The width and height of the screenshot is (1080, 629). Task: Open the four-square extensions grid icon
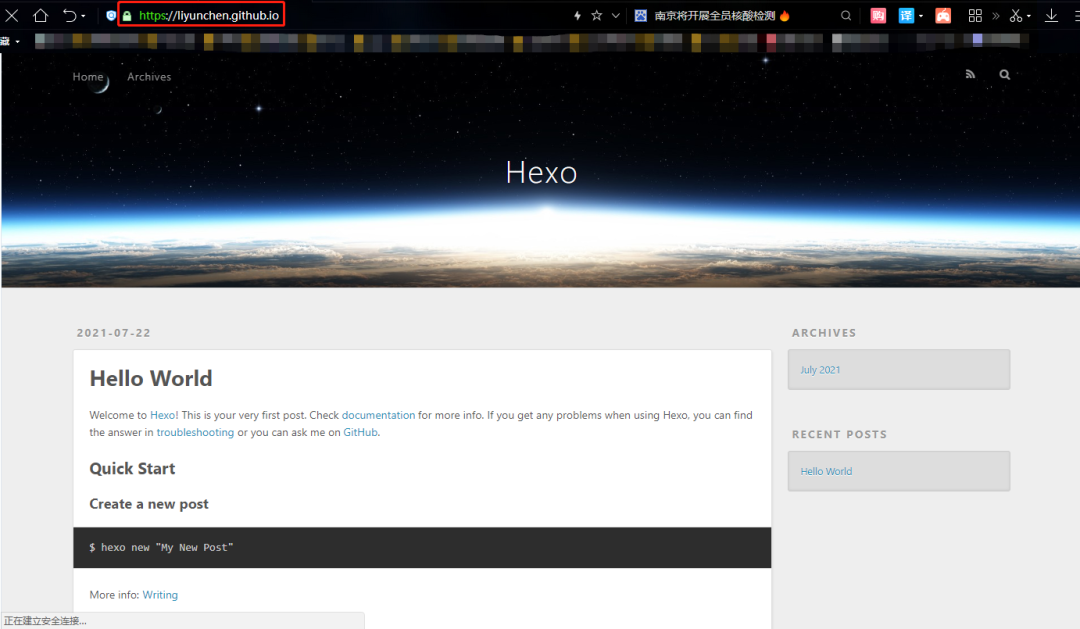point(975,15)
